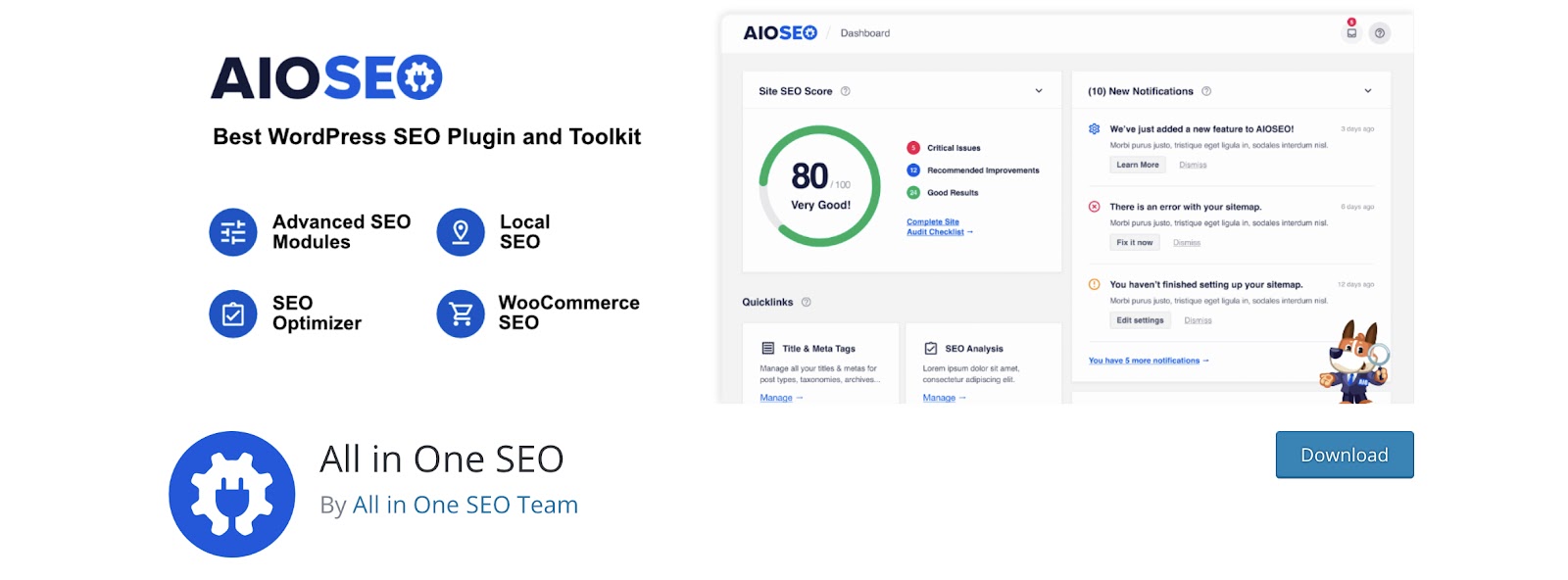
Task: Click the red error icon on sitemap notification
Action: tap(1095, 207)
